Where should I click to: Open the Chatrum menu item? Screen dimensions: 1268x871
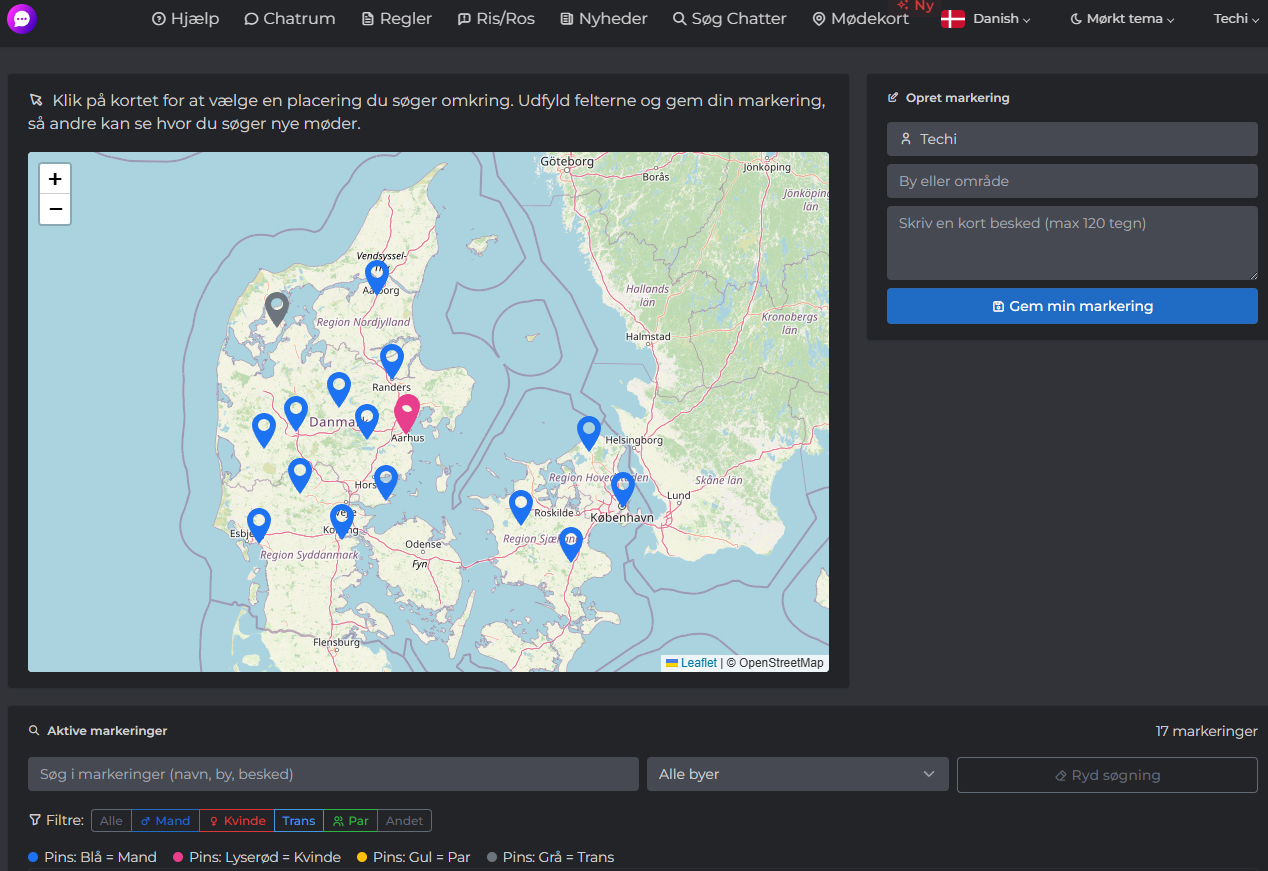click(x=290, y=19)
